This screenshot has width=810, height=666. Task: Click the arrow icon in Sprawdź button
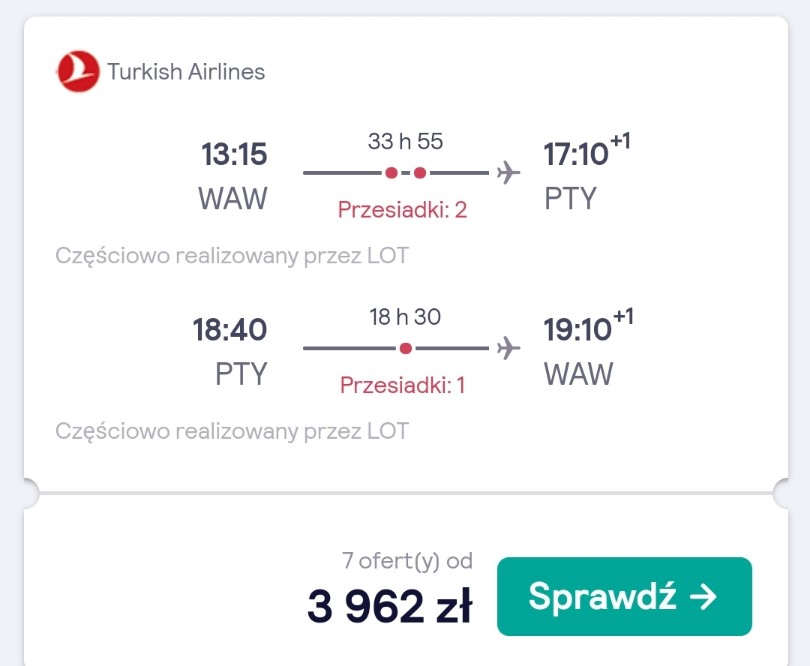(x=704, y=597)
